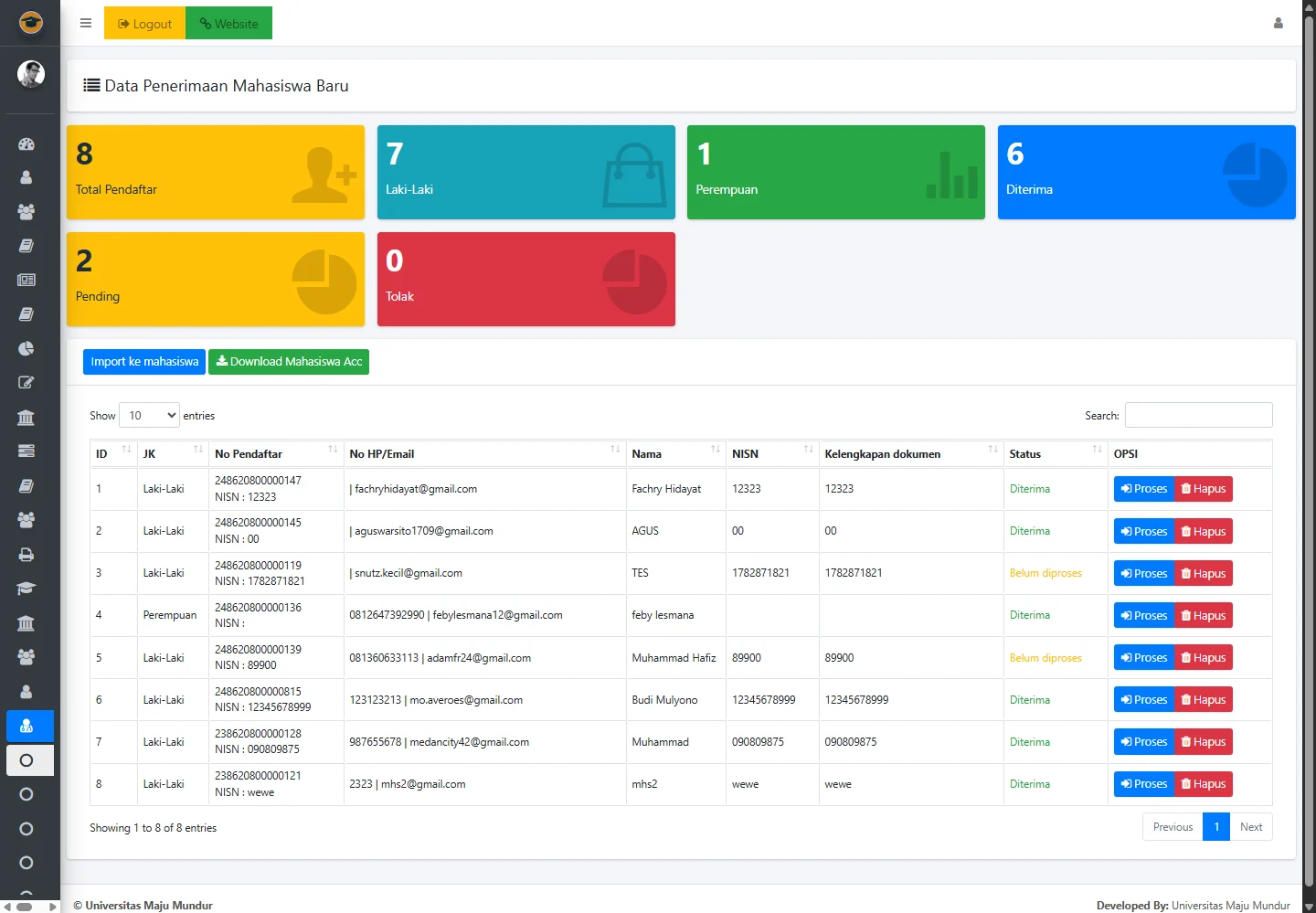
Task: Click the Search input field
Action: (1198, 415)
